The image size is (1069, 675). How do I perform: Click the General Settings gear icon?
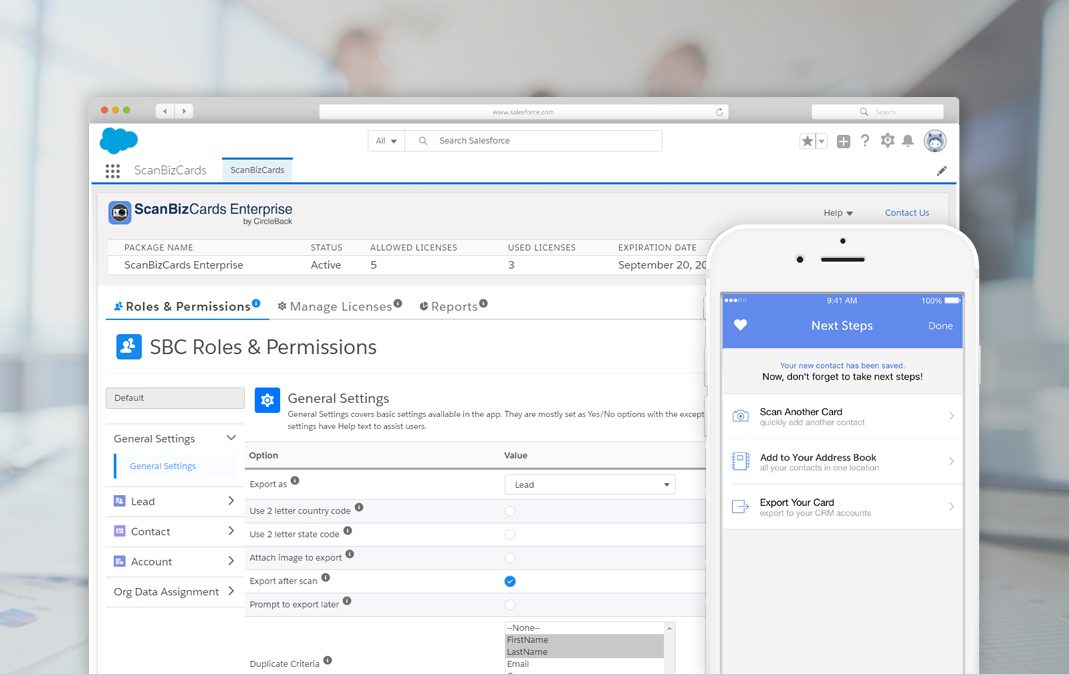pos(267,400)
